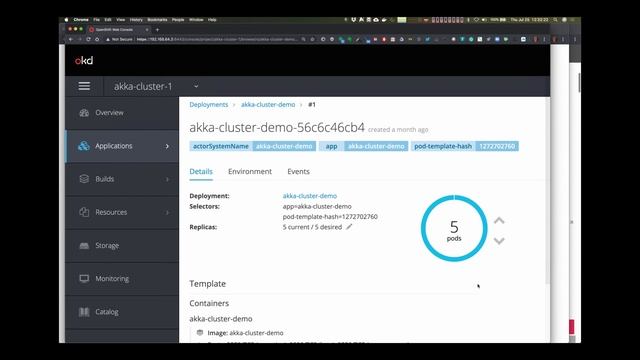This screenshot has height=360, width=640.
Task: Open the Builds sidebar section
Action: coord(122,179)
